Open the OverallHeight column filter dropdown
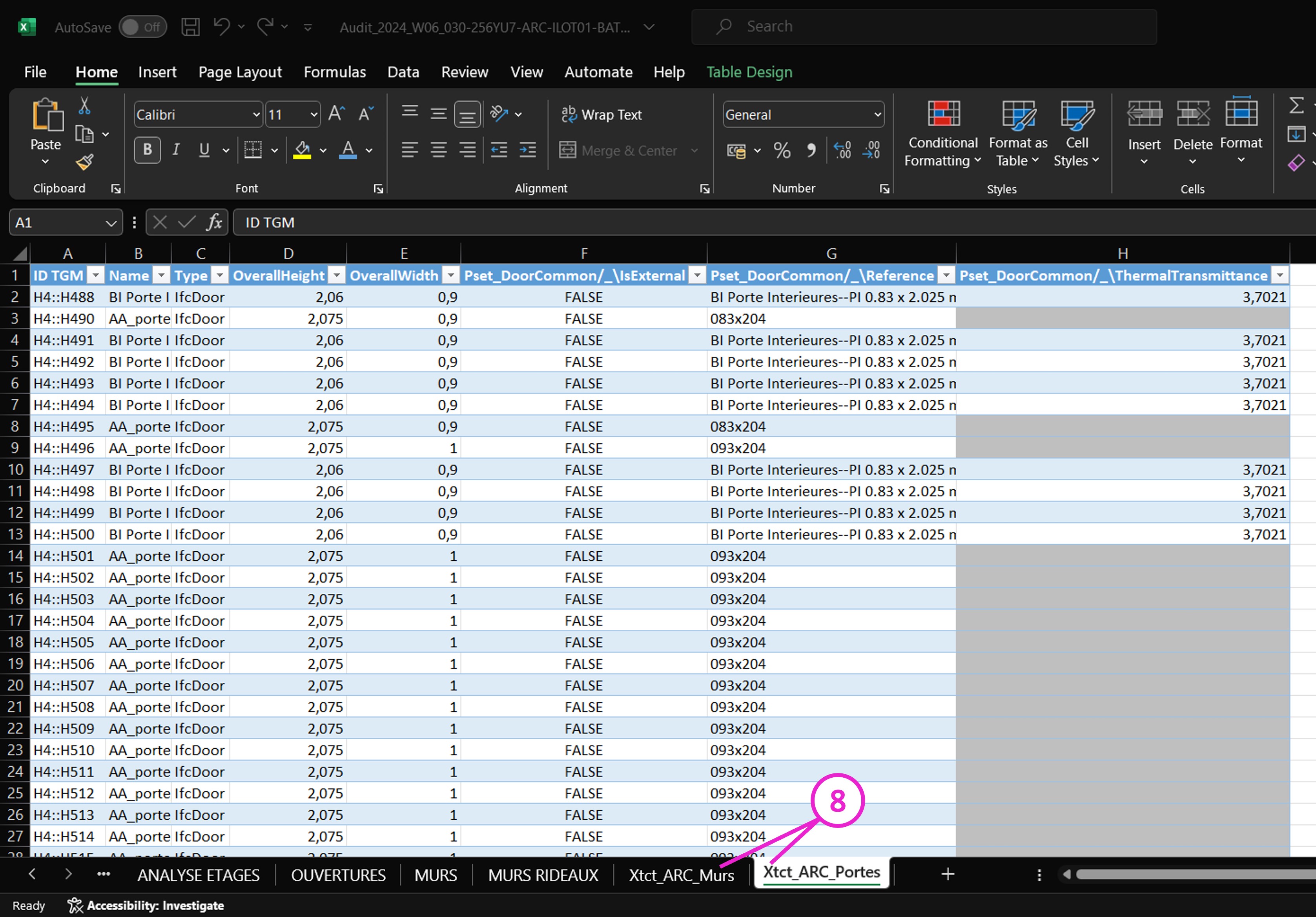The width and height of the screenshot is (1316, 917). tap(337, 276)
